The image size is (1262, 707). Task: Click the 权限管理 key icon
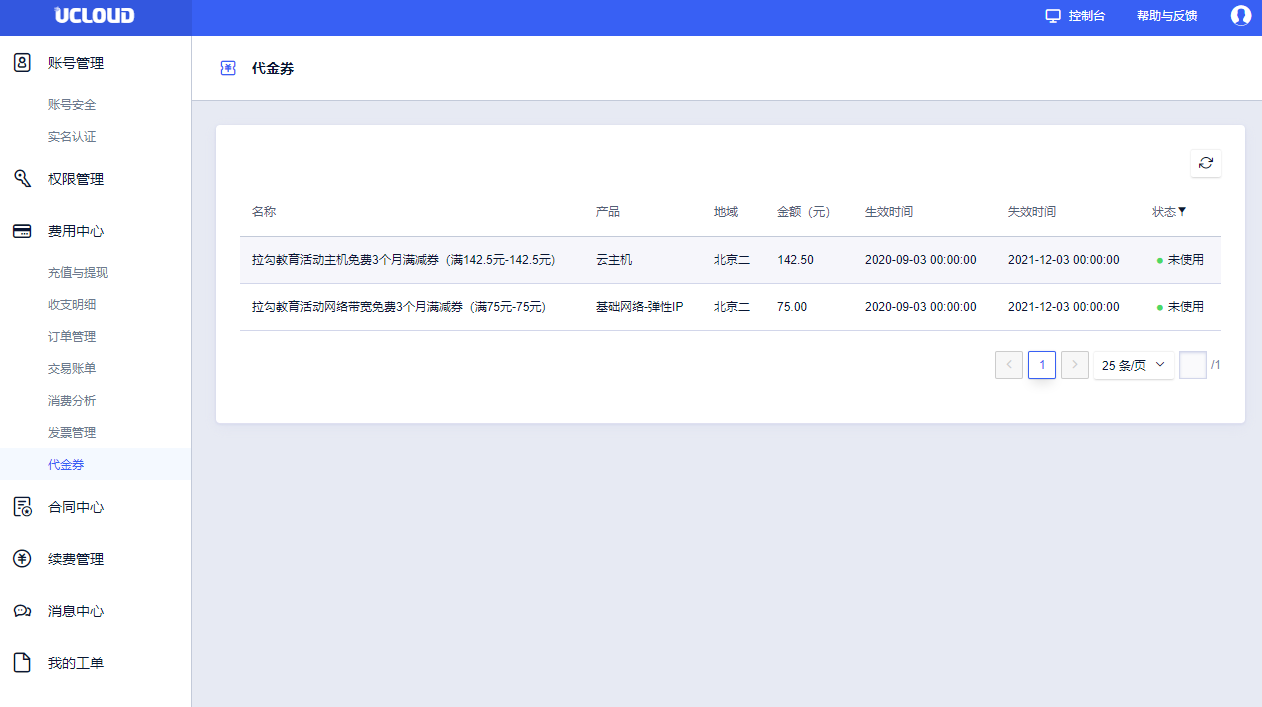click(x=22, y=179)
